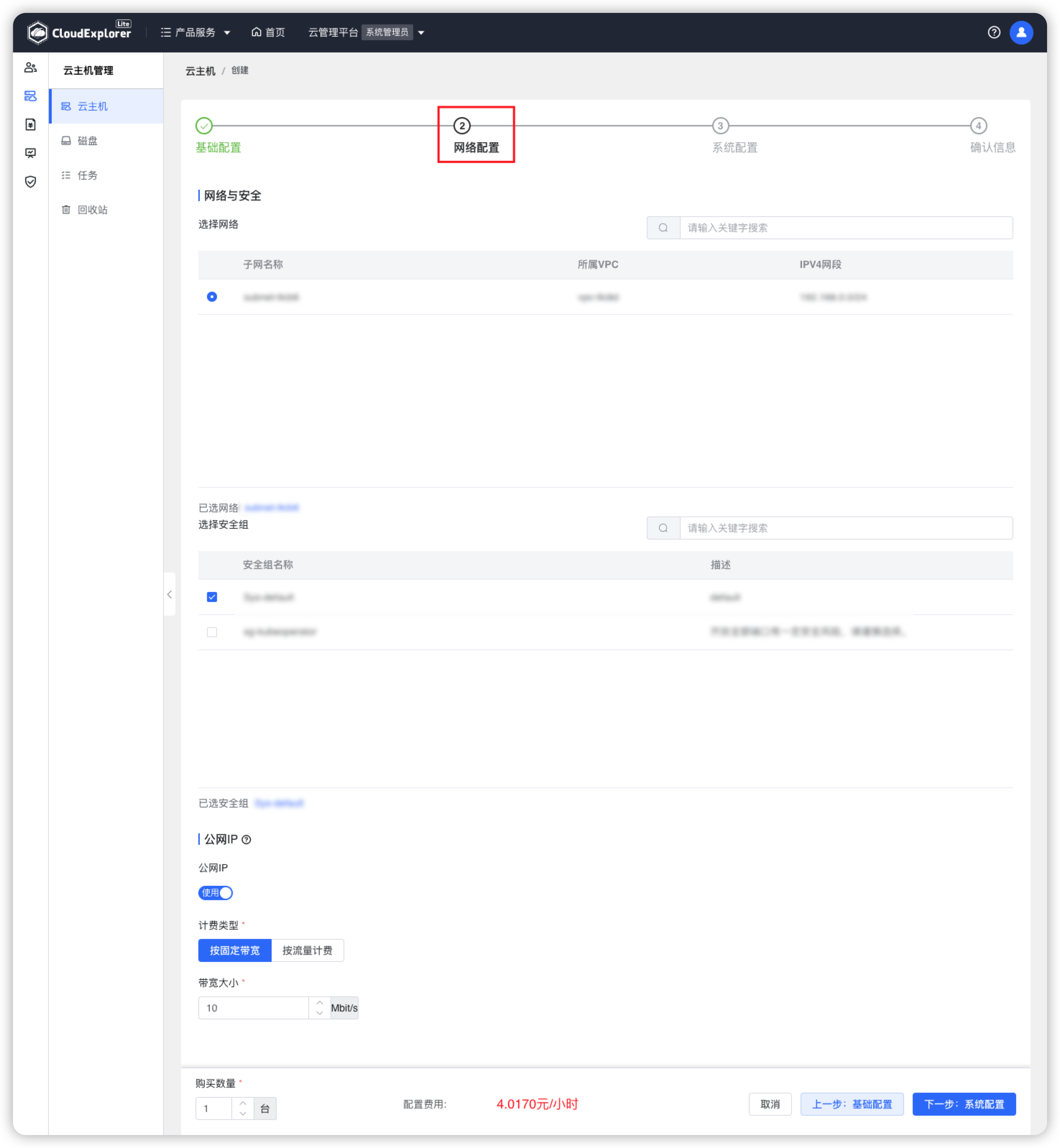Click the 磁盘 disk icon
This screenshot has height=1148, width=1060.
pyautogui.click(x=66, y=140)
